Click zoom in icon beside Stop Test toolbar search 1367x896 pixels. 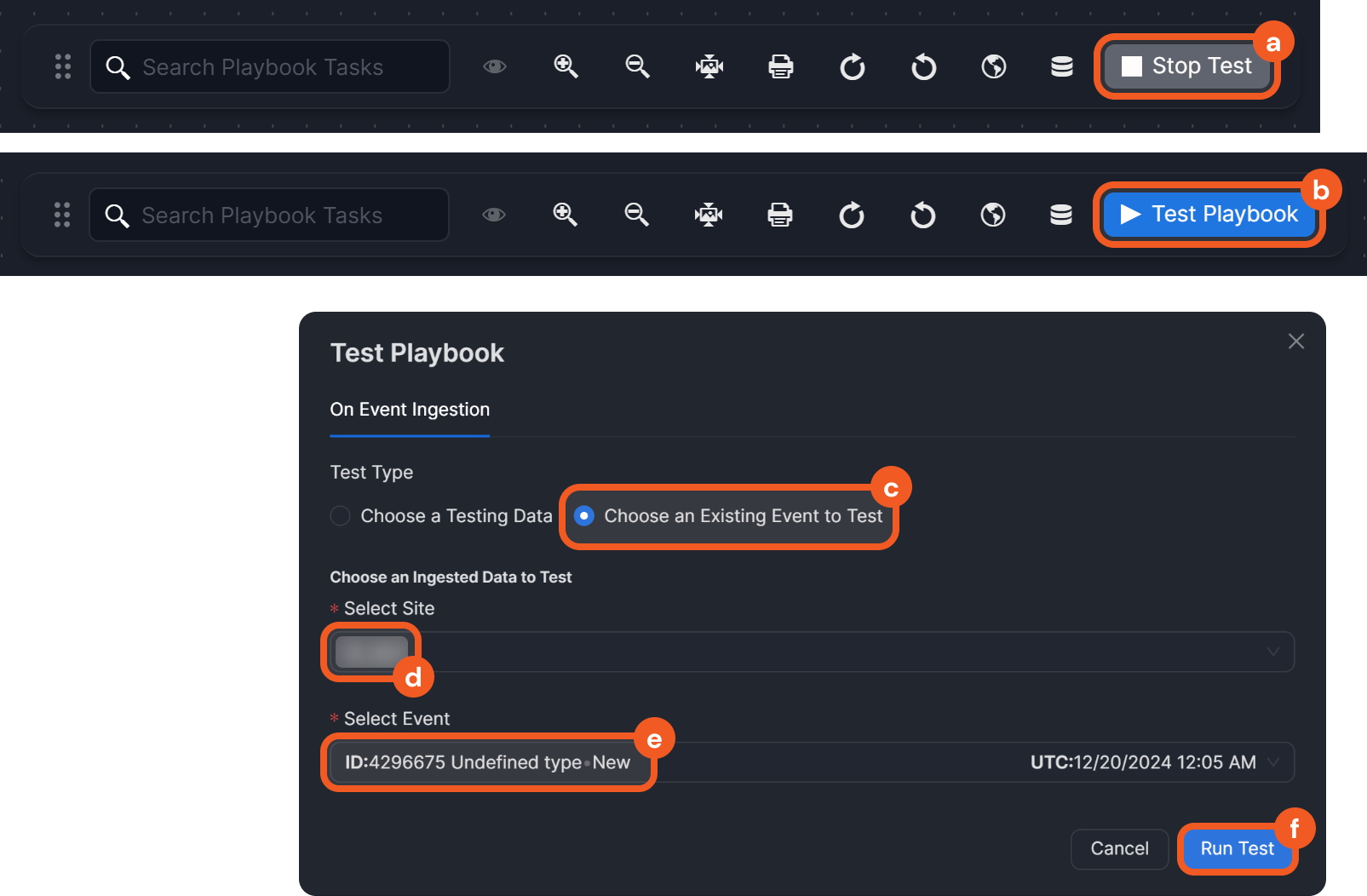click(566, 66)
